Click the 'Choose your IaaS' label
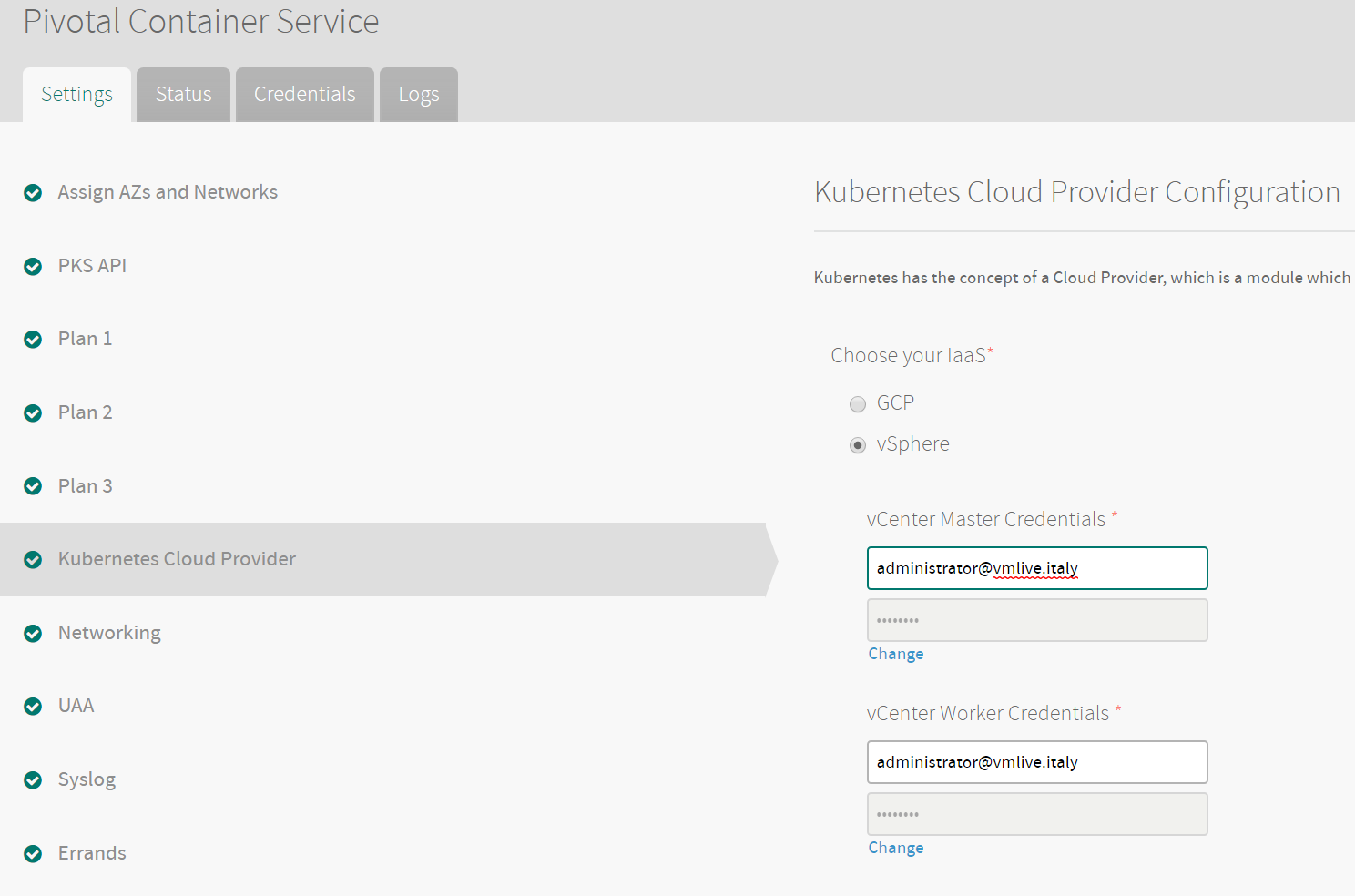Screen dimensions: 1355x896 909,356
